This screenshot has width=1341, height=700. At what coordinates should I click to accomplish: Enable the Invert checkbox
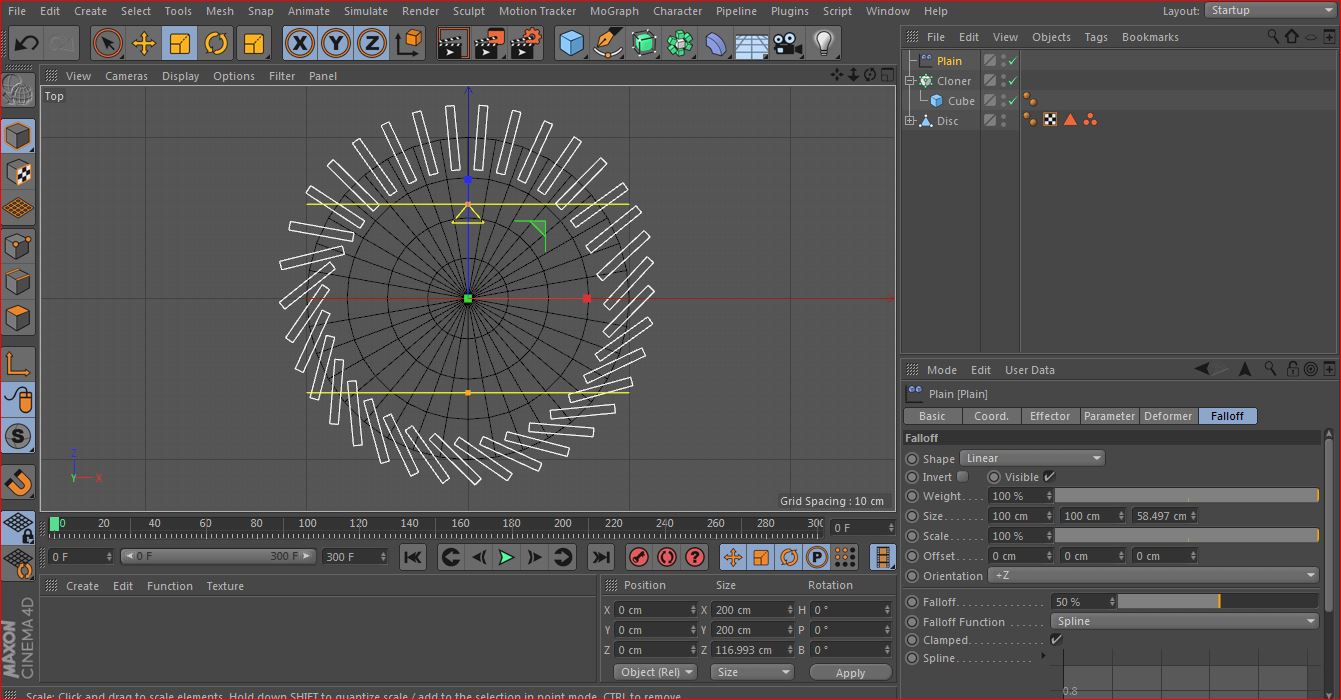962,477
